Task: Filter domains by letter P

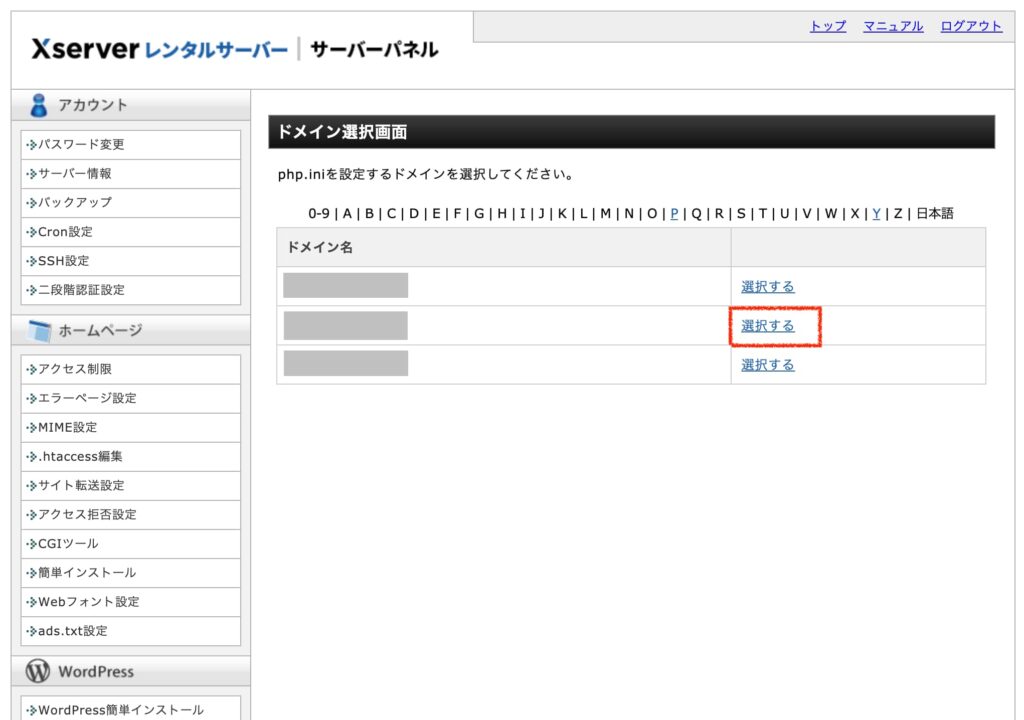Action: pos(674,214)
